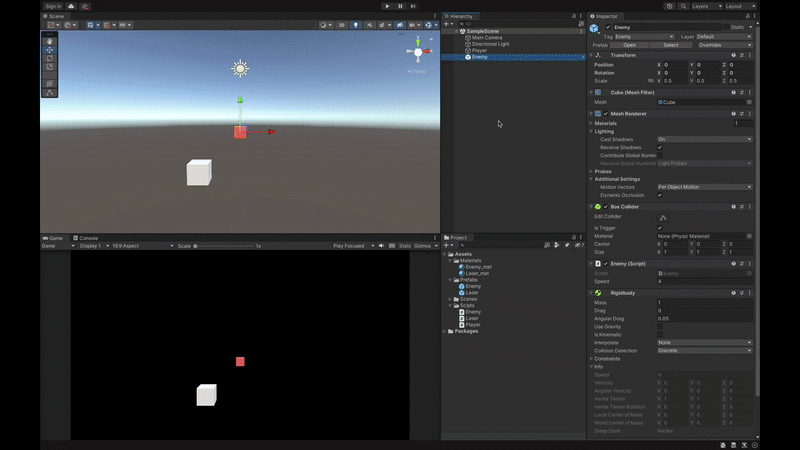Select the Scale tool in Scene toolbar
This screenshot has height=450, width=800.
coord(49,67)
